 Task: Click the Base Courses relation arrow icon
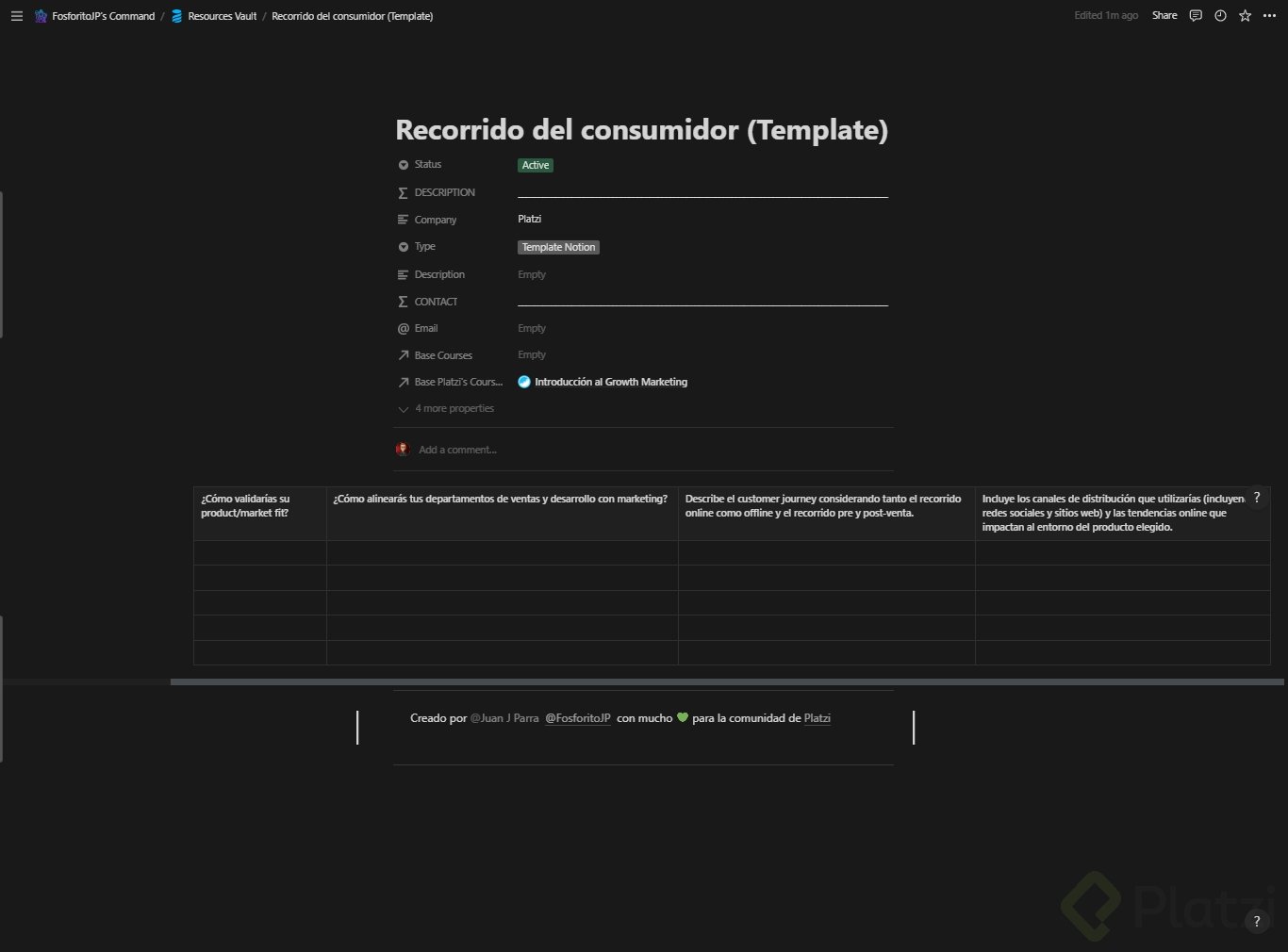(404, 355)
